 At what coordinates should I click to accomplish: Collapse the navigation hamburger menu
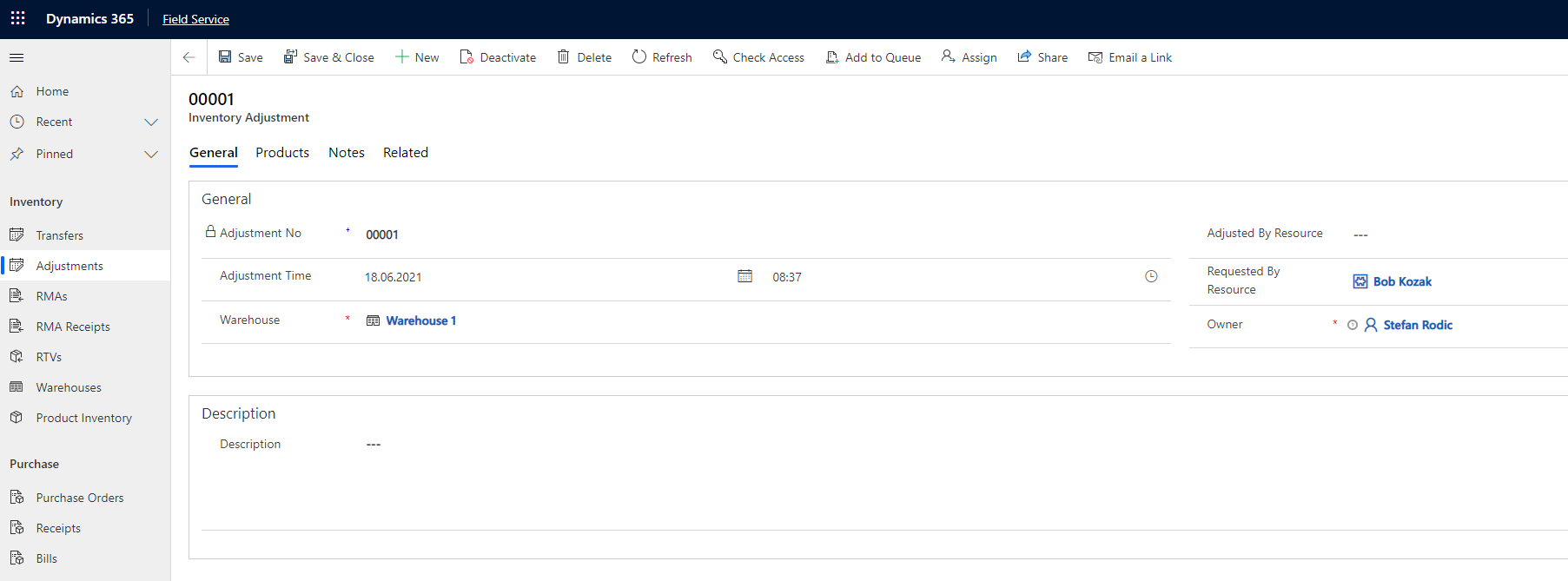(17, 57)
